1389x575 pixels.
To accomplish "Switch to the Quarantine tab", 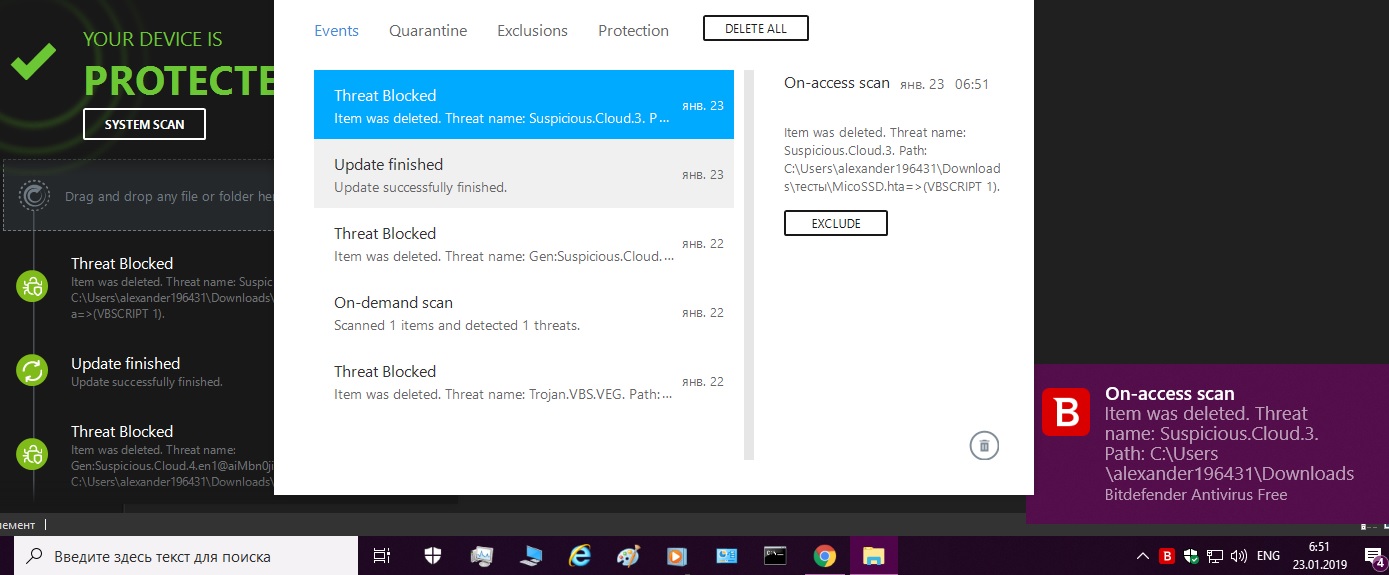I will [428, 30].
